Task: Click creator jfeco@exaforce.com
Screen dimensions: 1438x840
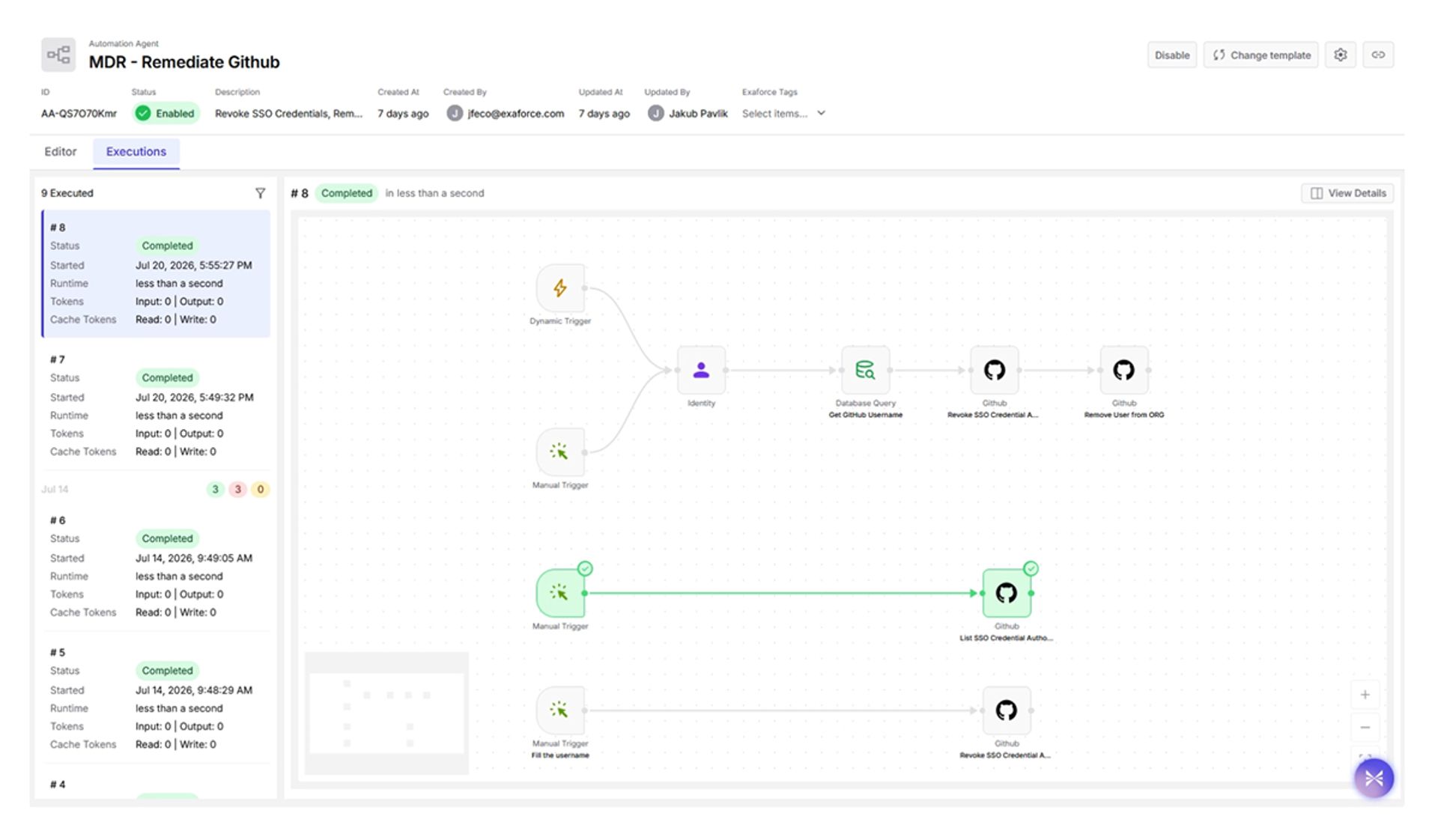Action: tap(506, 114)
